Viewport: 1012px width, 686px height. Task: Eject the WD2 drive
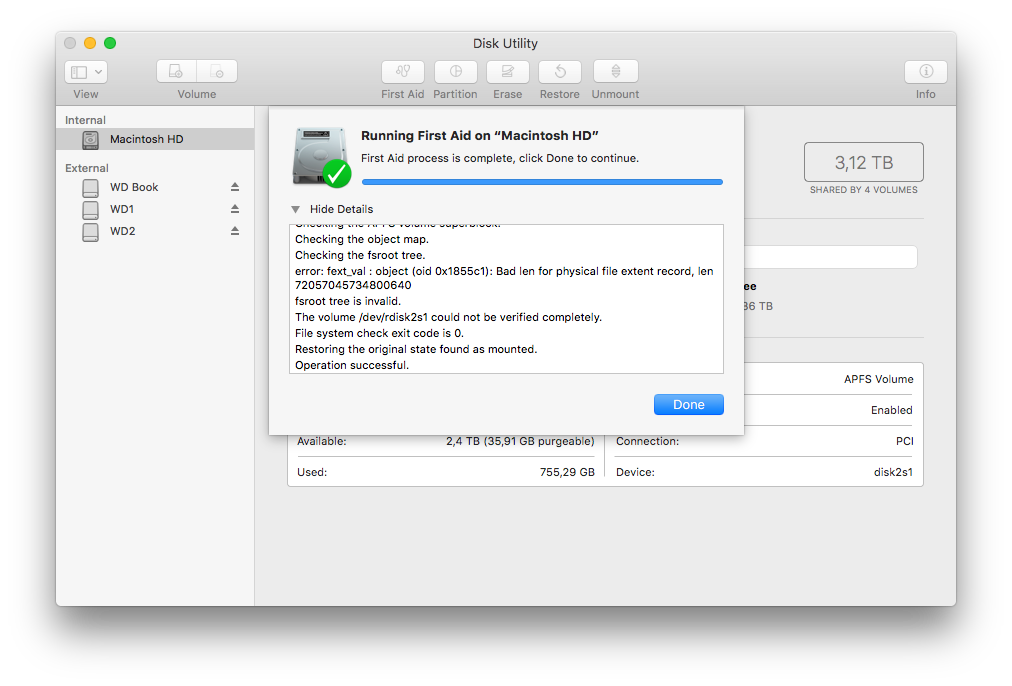click(235, 231)
